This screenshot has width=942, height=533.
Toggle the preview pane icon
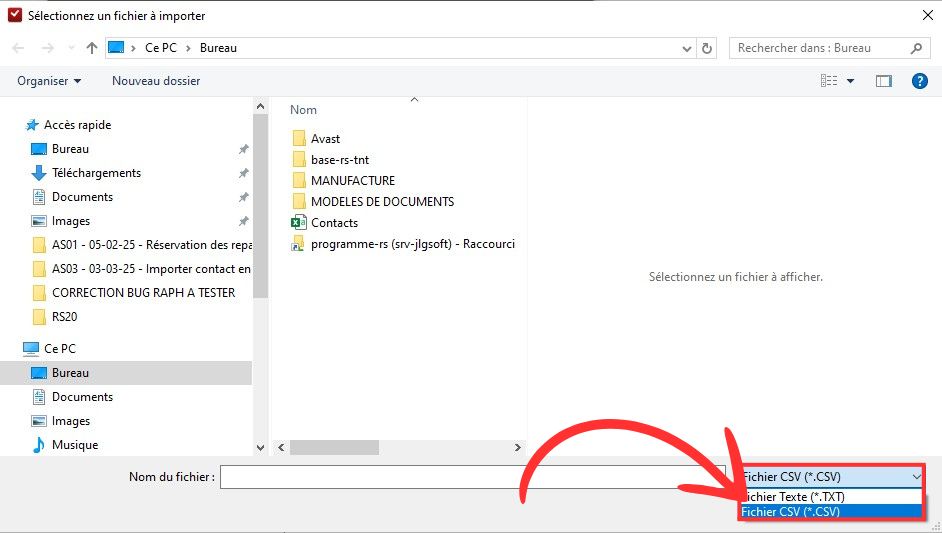tap(883, 81)
